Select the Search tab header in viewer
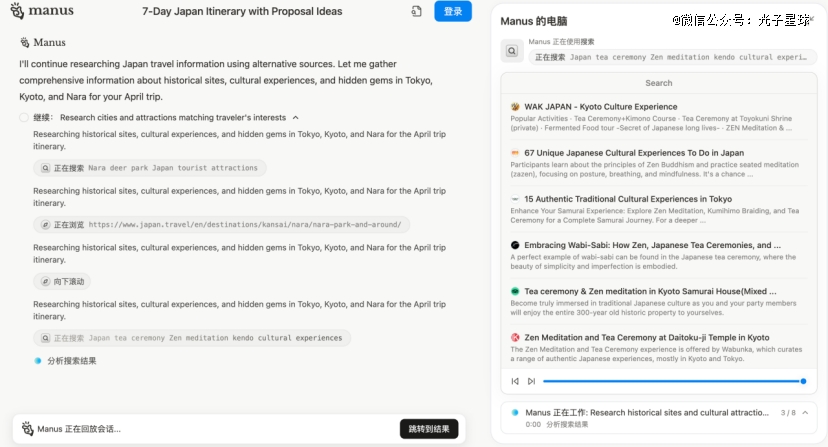Image resolution: width=828 pixels, height=447 pixels. pos(659,83)
